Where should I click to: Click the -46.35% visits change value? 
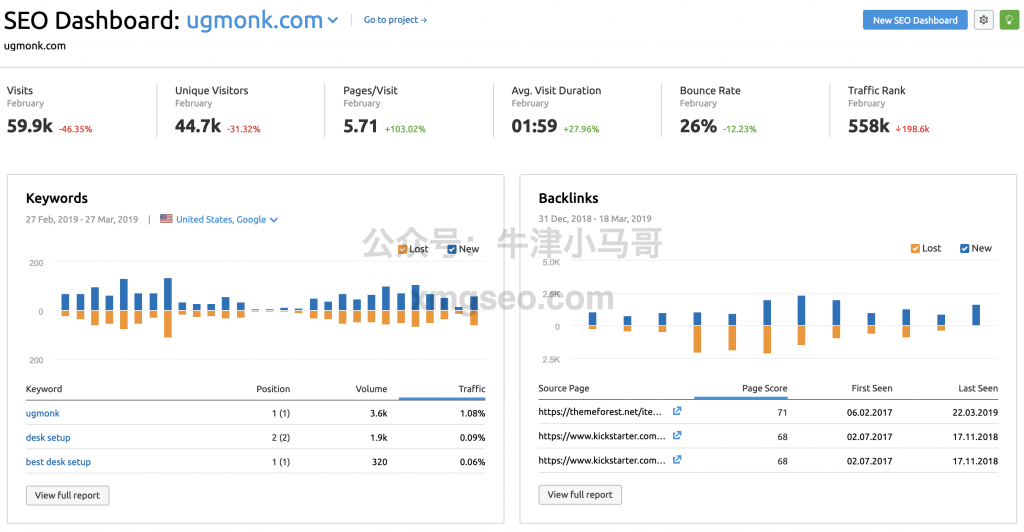[75, 129]
